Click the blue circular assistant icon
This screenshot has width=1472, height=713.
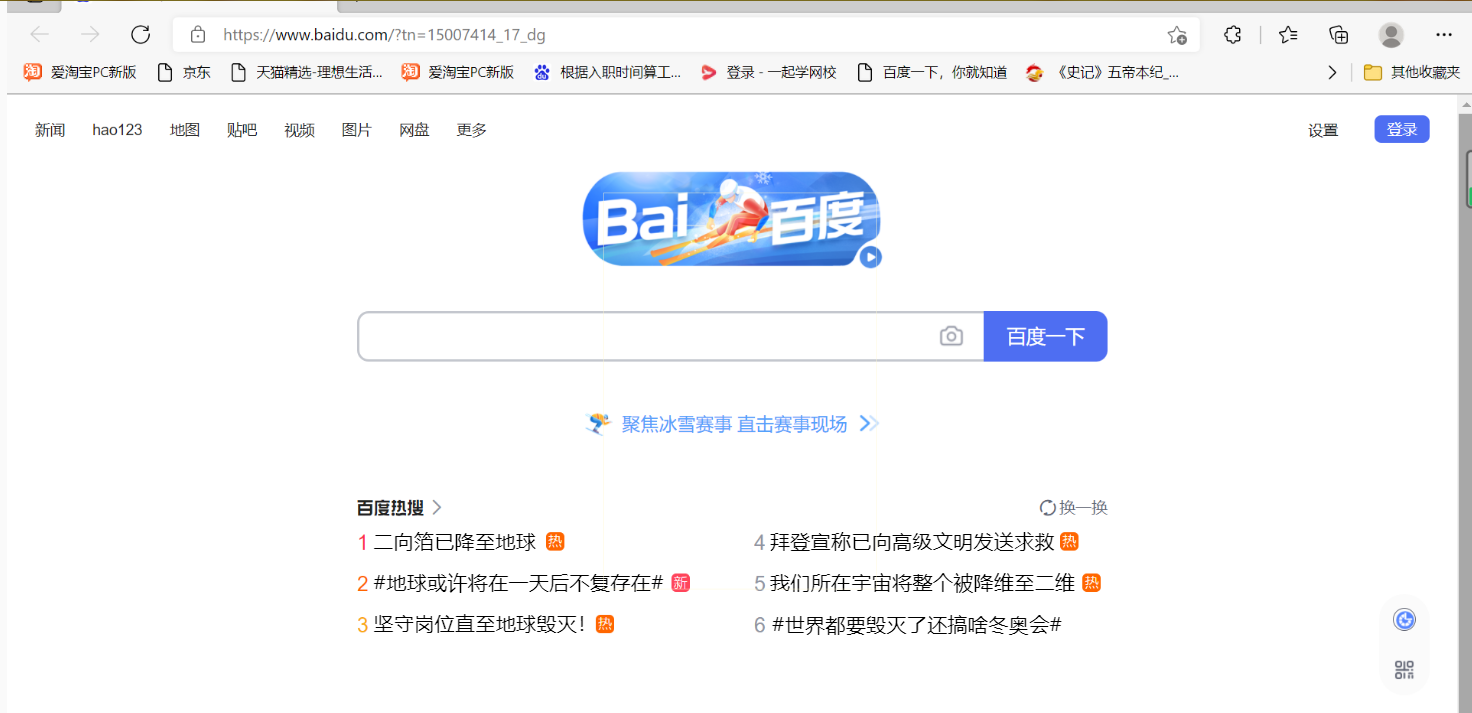coord(1404,620)
